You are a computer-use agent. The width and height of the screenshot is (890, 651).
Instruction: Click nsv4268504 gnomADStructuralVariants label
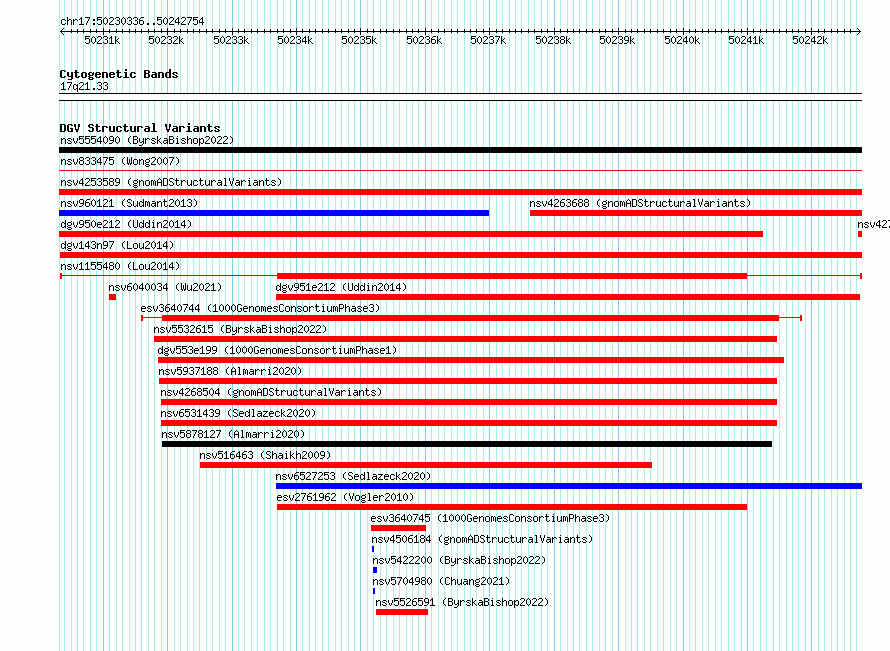[271, 392]
